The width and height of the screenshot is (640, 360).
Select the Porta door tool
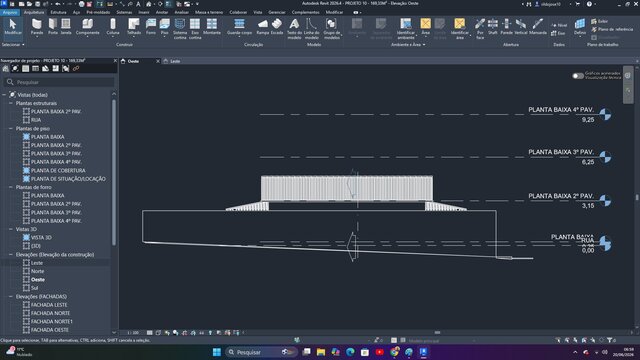53,27
